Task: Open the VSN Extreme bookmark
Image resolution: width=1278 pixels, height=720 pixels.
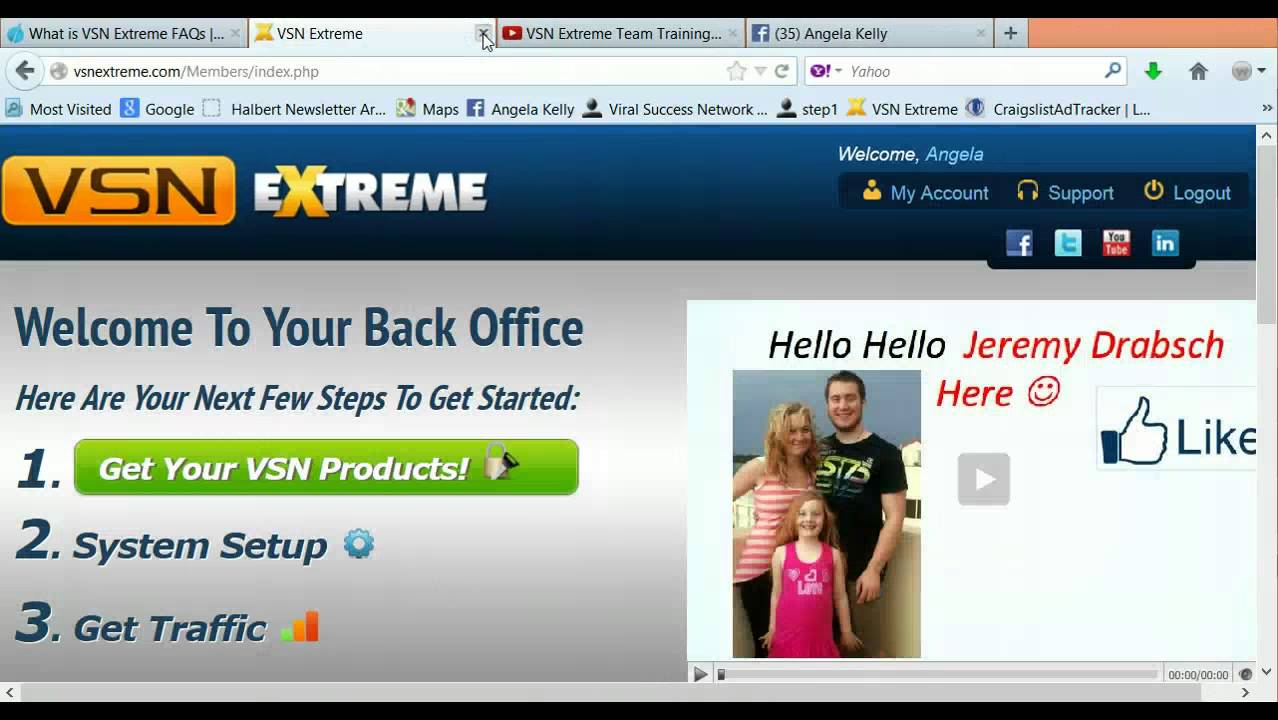Action: point(902,109)
